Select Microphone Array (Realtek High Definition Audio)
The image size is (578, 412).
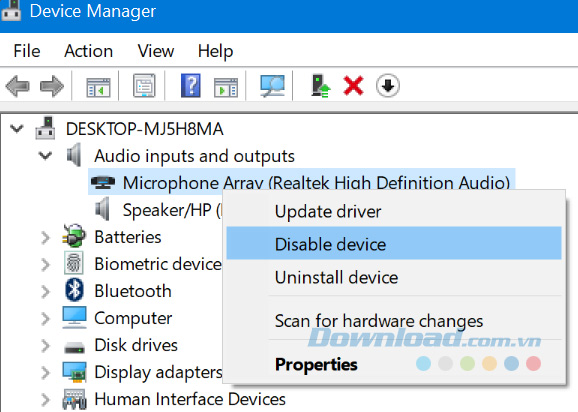316,183
